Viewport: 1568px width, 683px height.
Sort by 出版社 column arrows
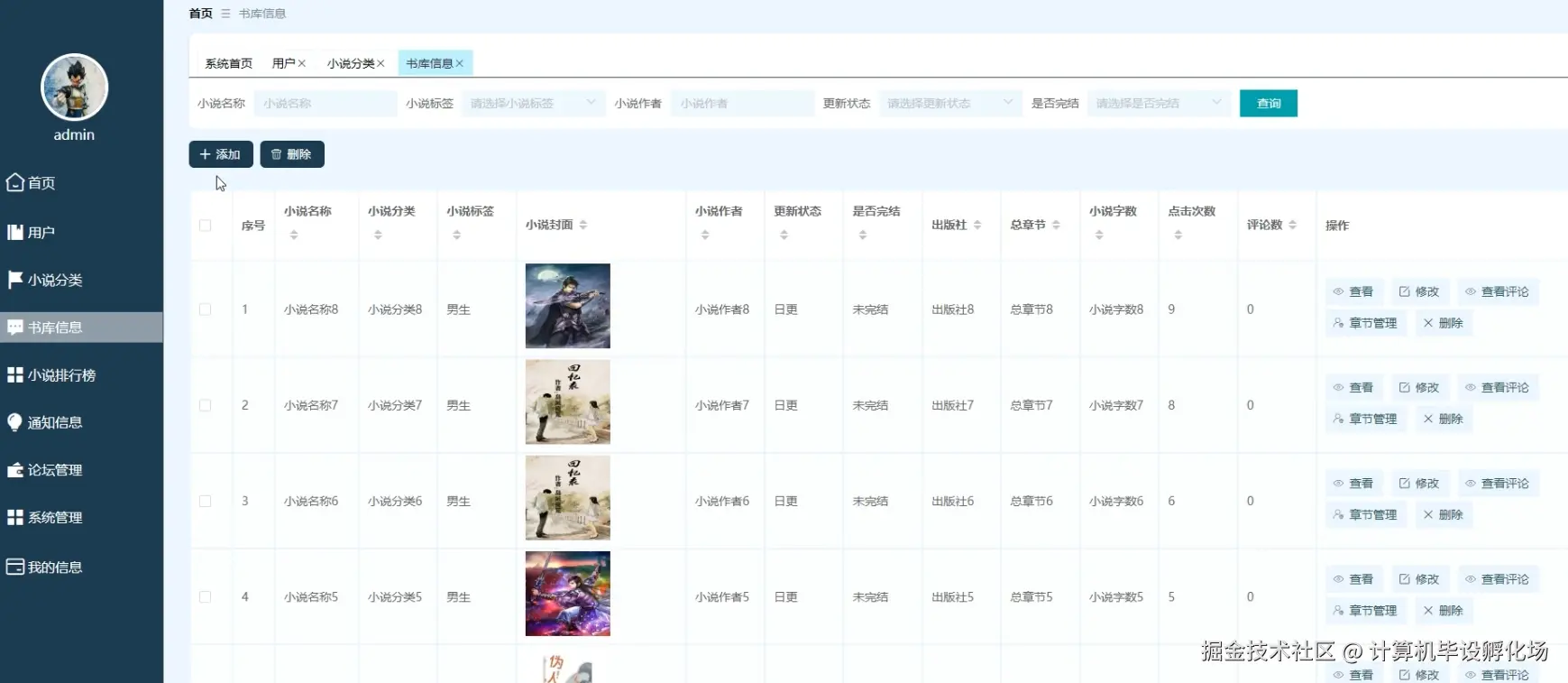click(x=977, y=225)
